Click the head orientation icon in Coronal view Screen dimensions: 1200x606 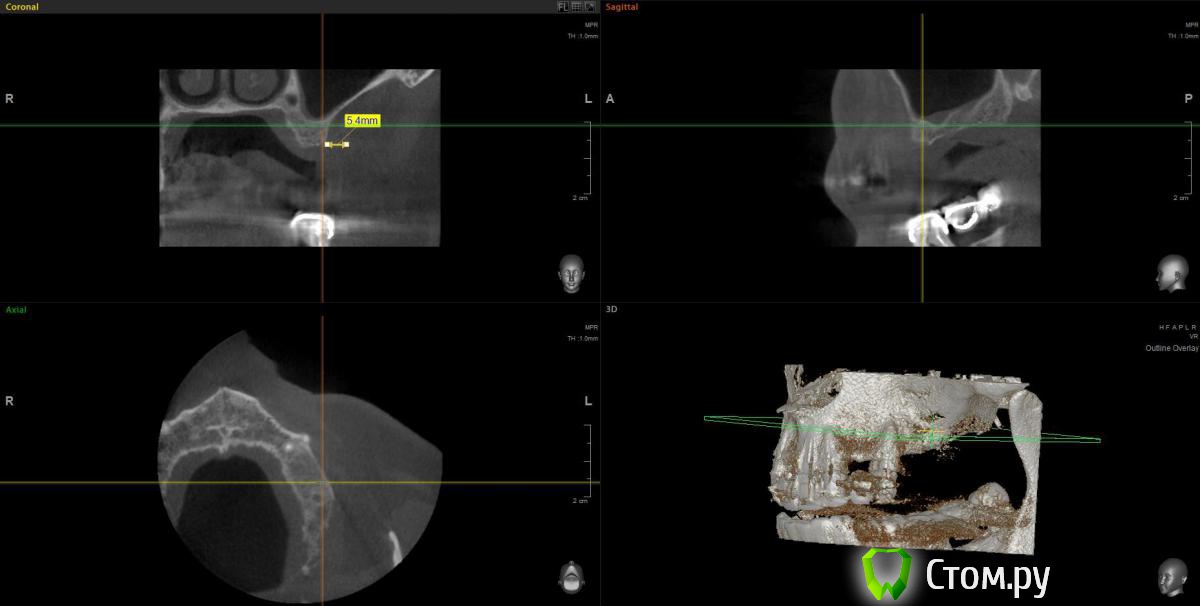(571, 275)
